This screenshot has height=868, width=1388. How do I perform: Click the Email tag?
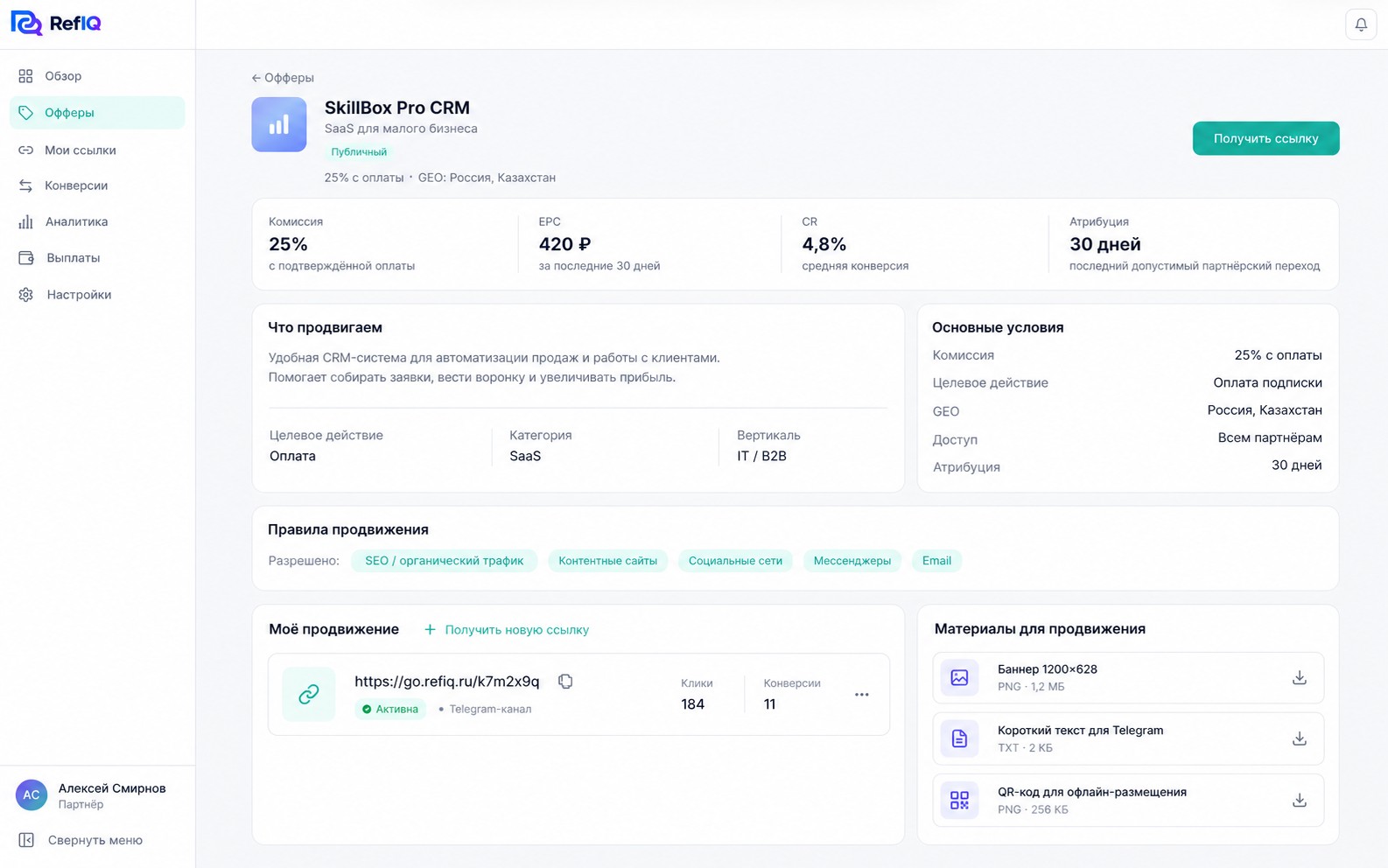click(x=936, y=561)
